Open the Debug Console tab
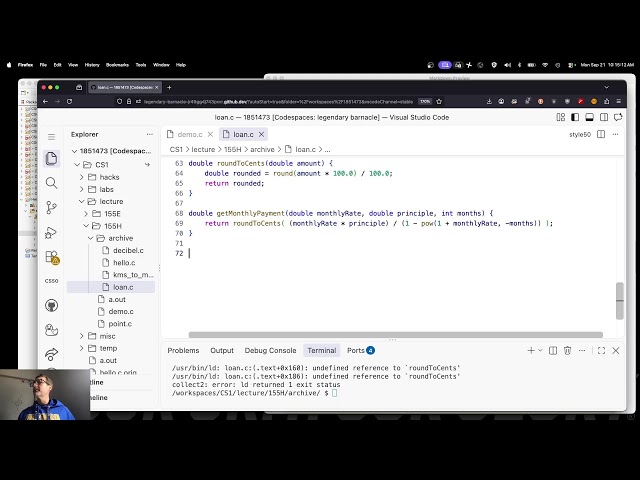The height and width of the screenshot is (480, 640). (x=270, y=351)
